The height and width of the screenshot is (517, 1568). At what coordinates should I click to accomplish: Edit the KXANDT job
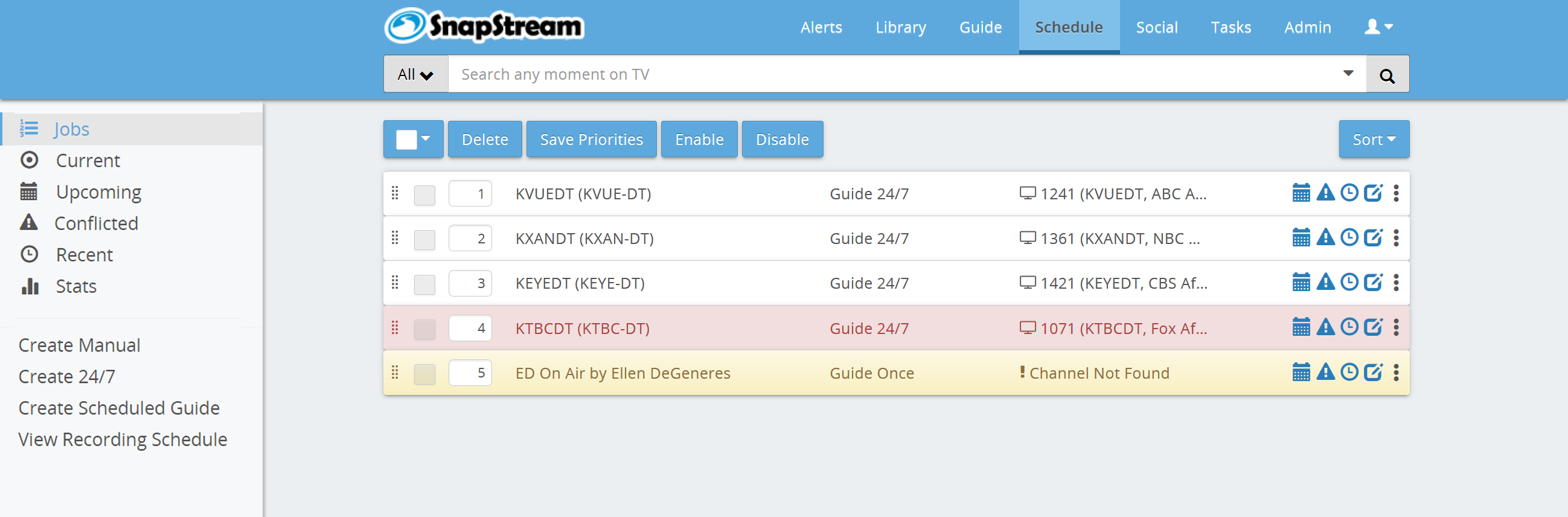pyautogui.click(x=1373, y=237)
